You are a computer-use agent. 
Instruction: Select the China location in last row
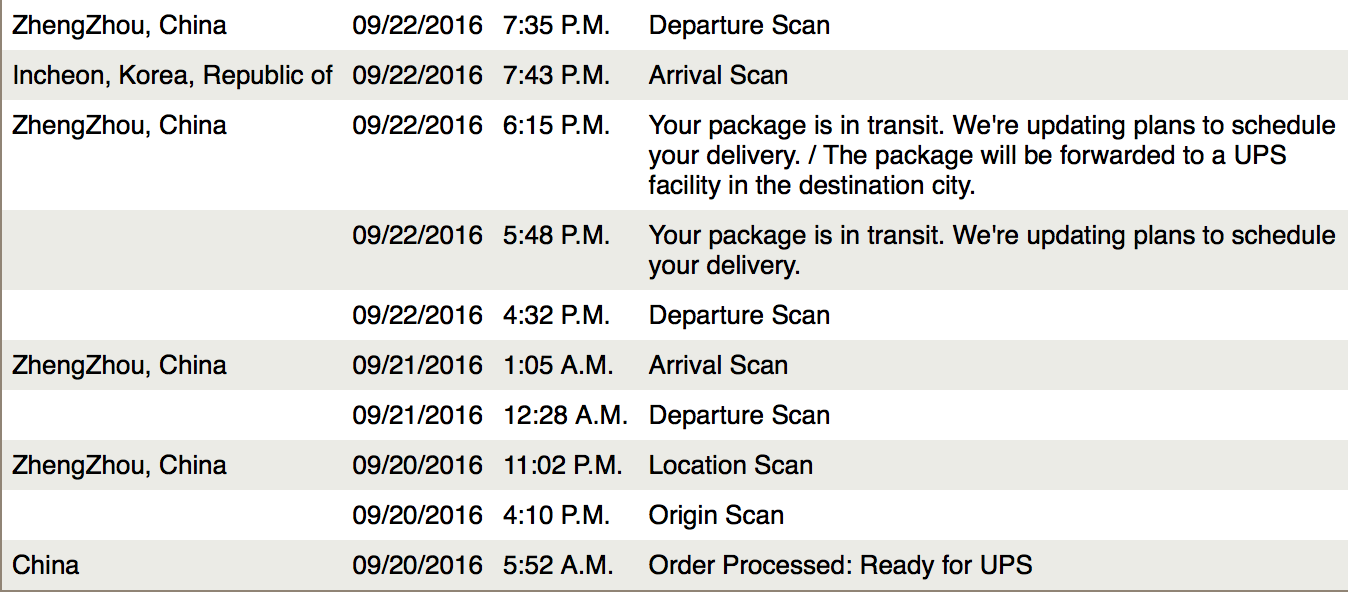pyautogui.click(x=46, y=566)
